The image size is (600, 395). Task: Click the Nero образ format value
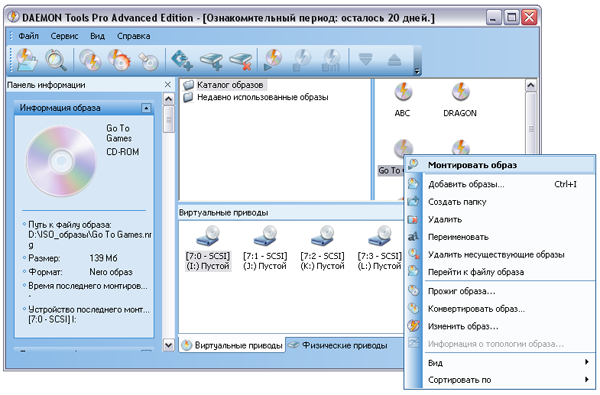click(111, 272)
